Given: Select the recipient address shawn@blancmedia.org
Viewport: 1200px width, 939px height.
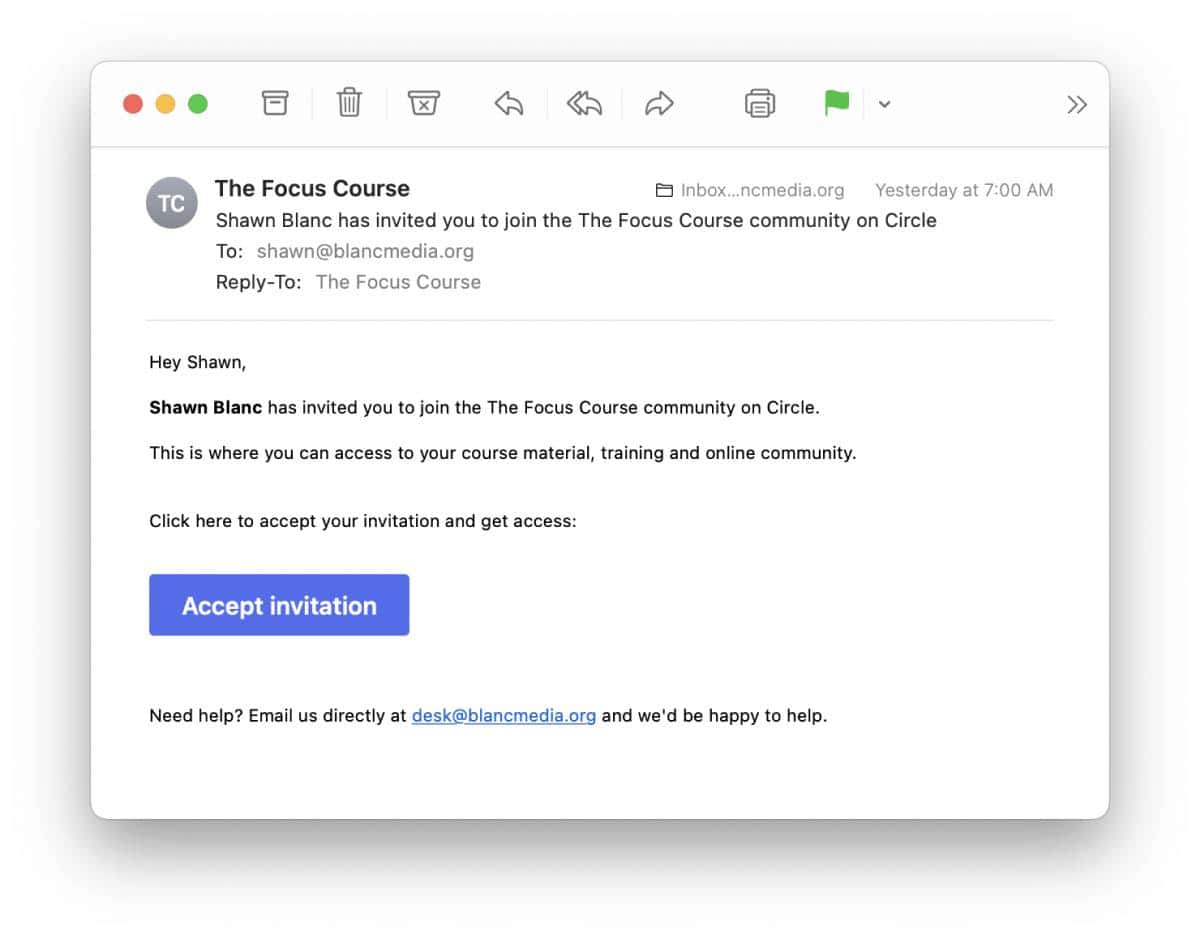Looking at the screenshot, I should coord(365,251).
